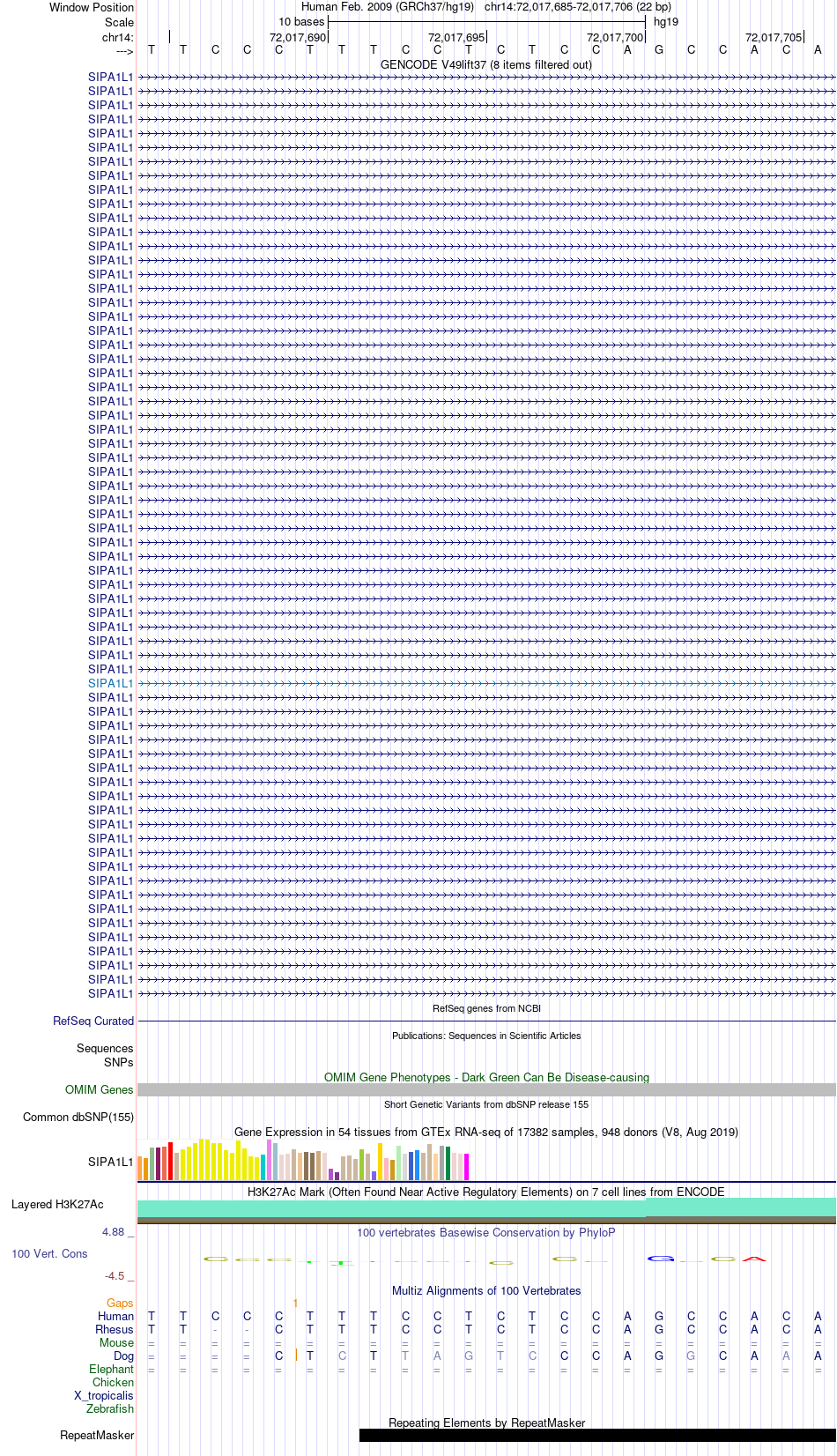This screenshot has height=1456, width=837.
Task: Select the Human alignment row label
Action: point(115,1316)
